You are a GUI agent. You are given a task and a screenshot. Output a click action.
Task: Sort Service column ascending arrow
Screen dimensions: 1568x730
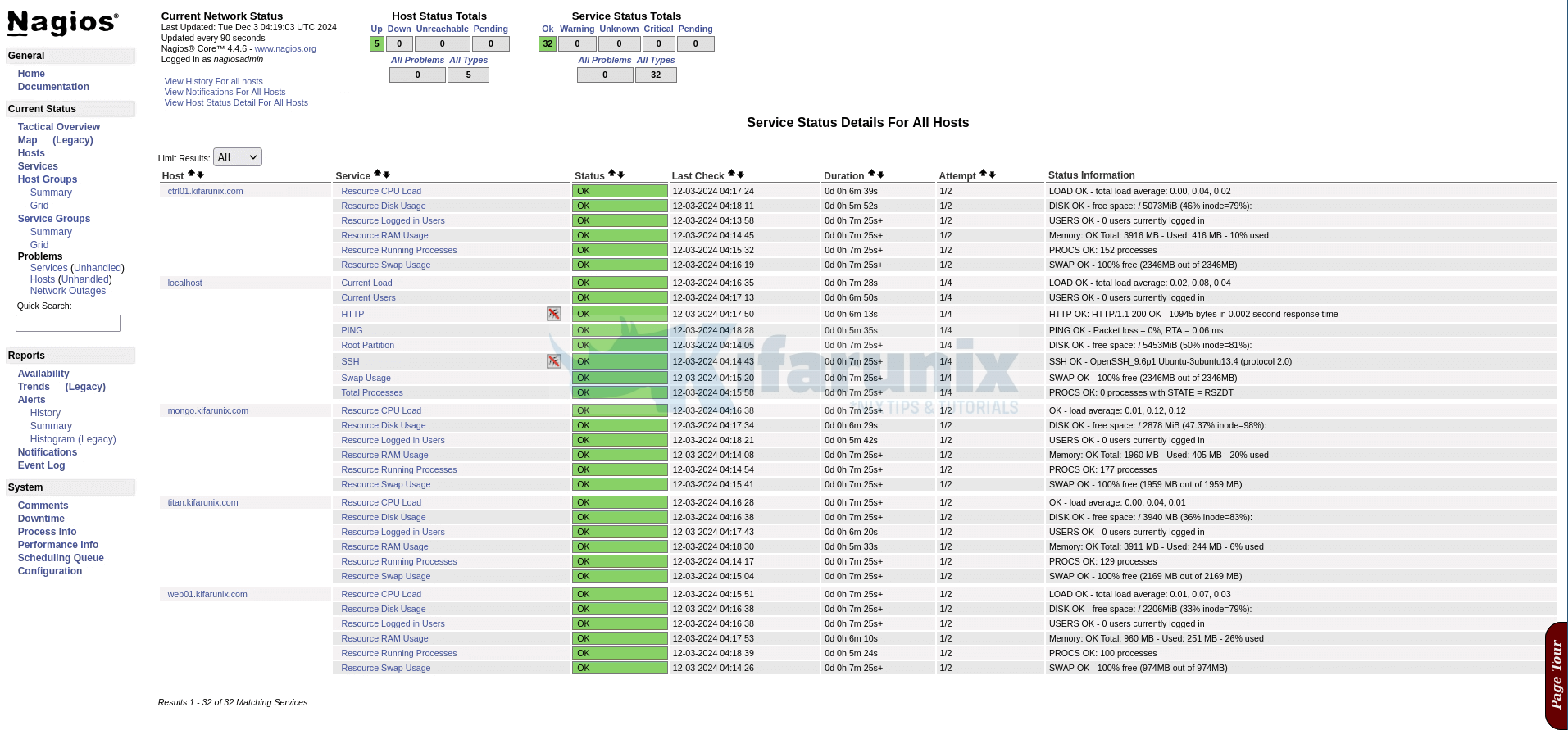pyautogui.click(x=378, y=174)
